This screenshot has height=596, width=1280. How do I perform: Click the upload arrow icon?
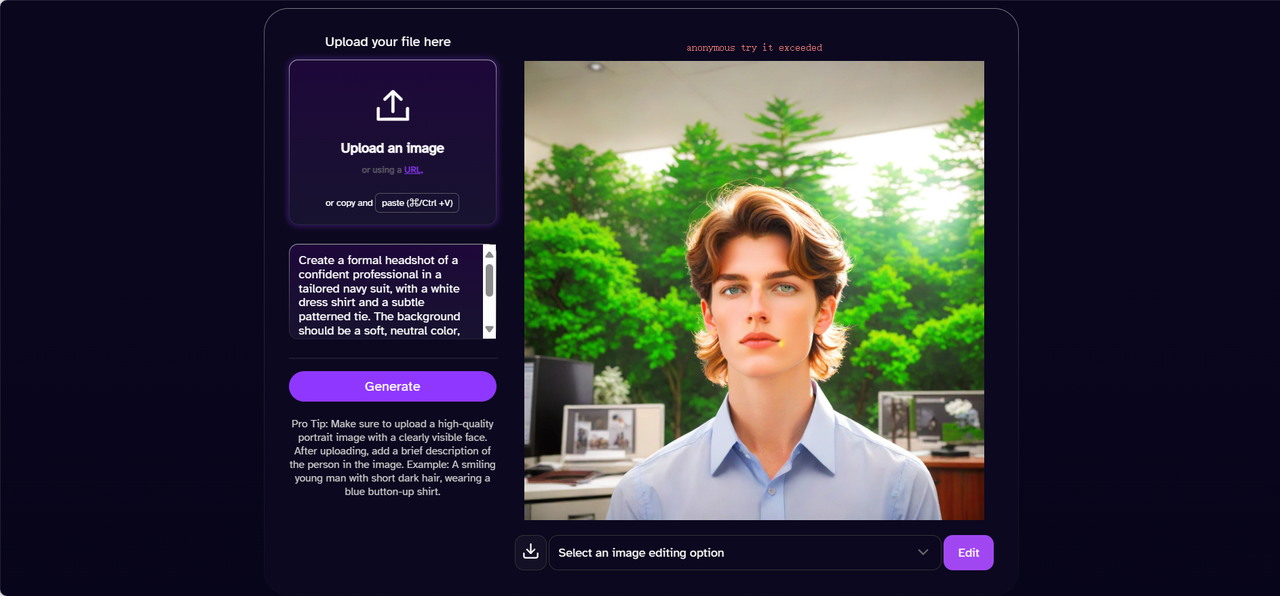[x=392, y=106]
